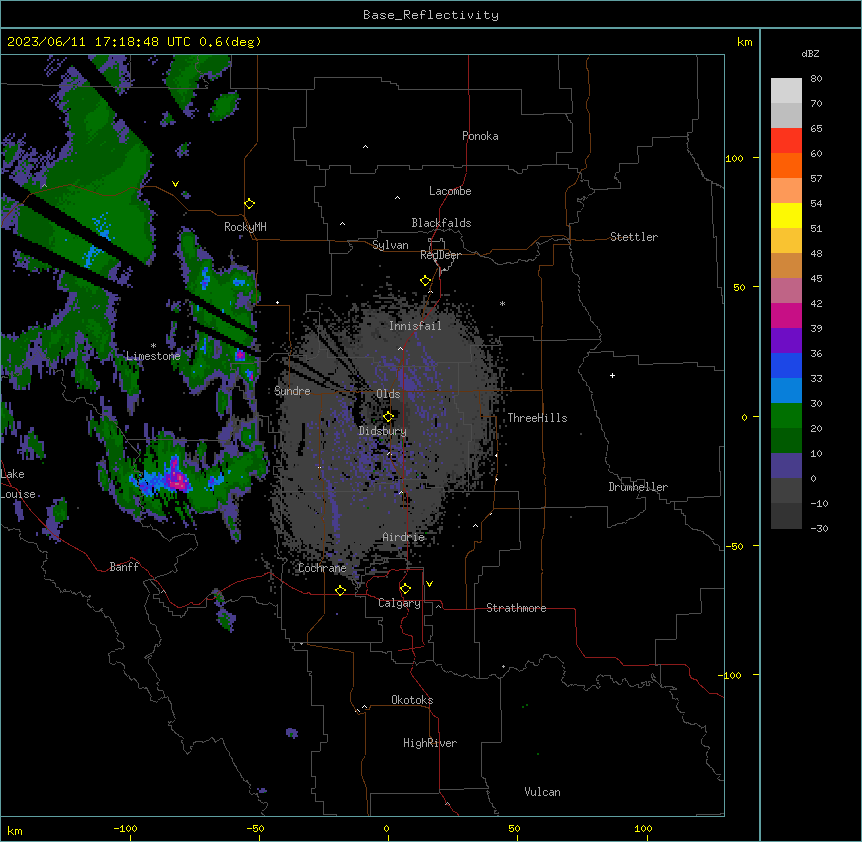
Task: Click the yellow diamond marker below Cochrane
Action: 340,590
